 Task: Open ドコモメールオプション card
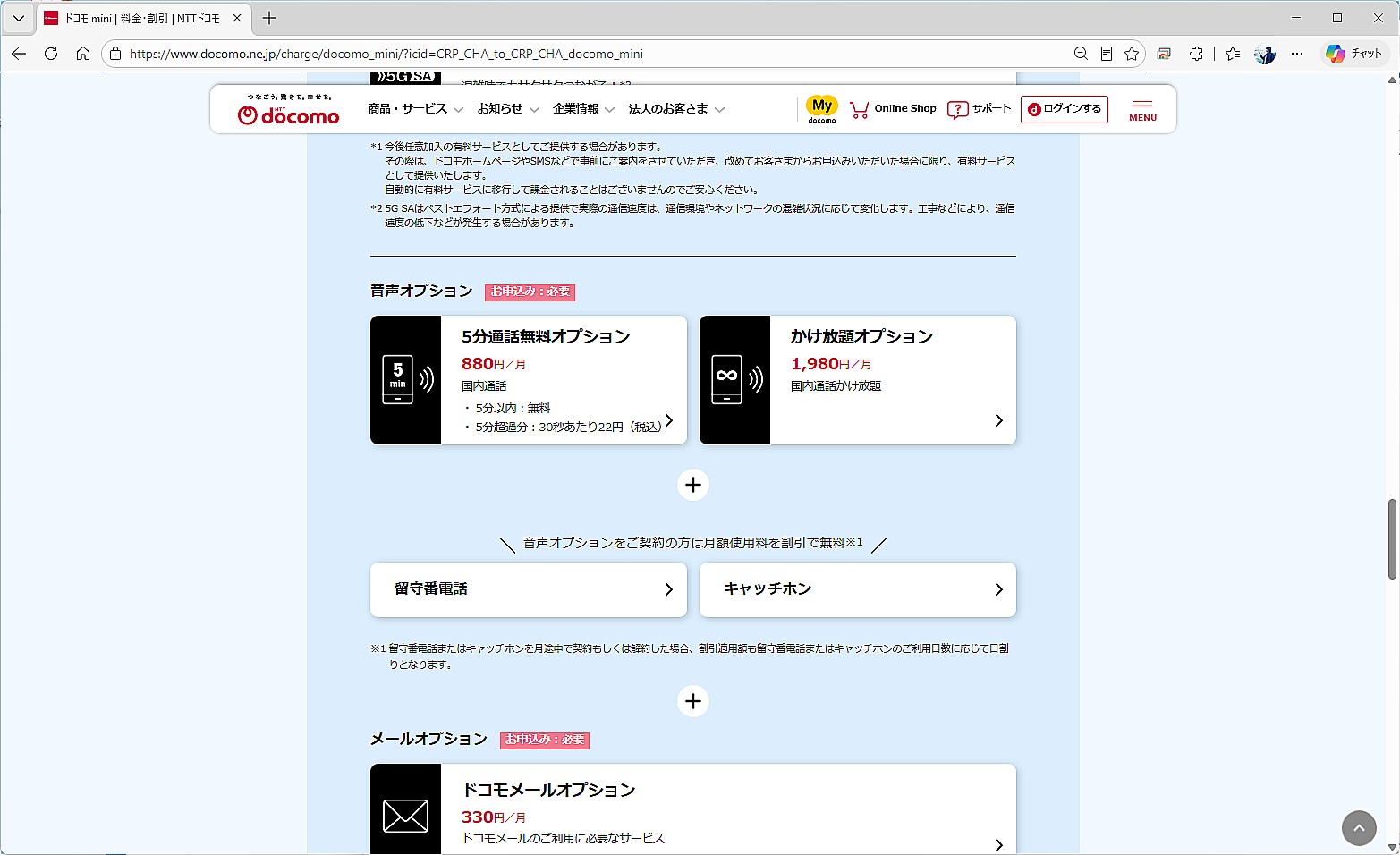pyautogui.click(x=693, y=809)
